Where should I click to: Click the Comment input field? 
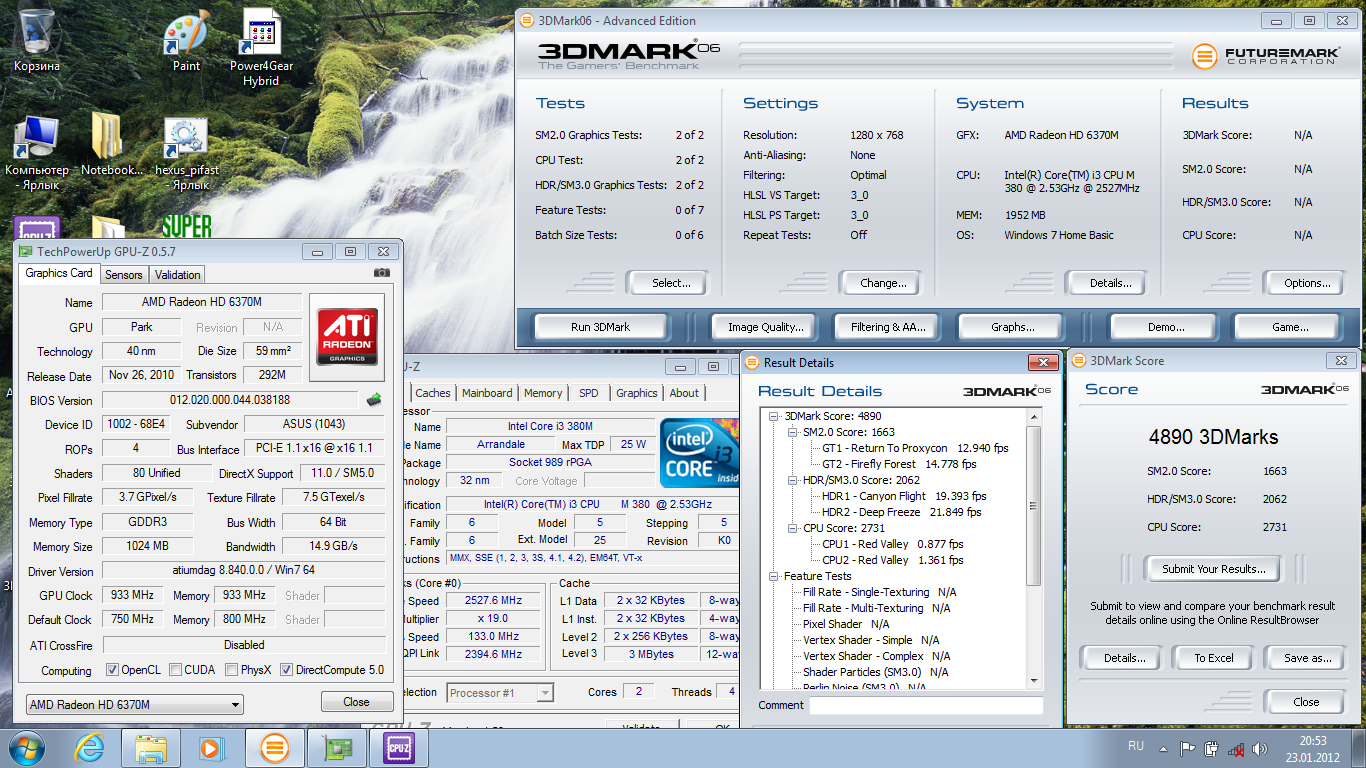tap(926, 705)
